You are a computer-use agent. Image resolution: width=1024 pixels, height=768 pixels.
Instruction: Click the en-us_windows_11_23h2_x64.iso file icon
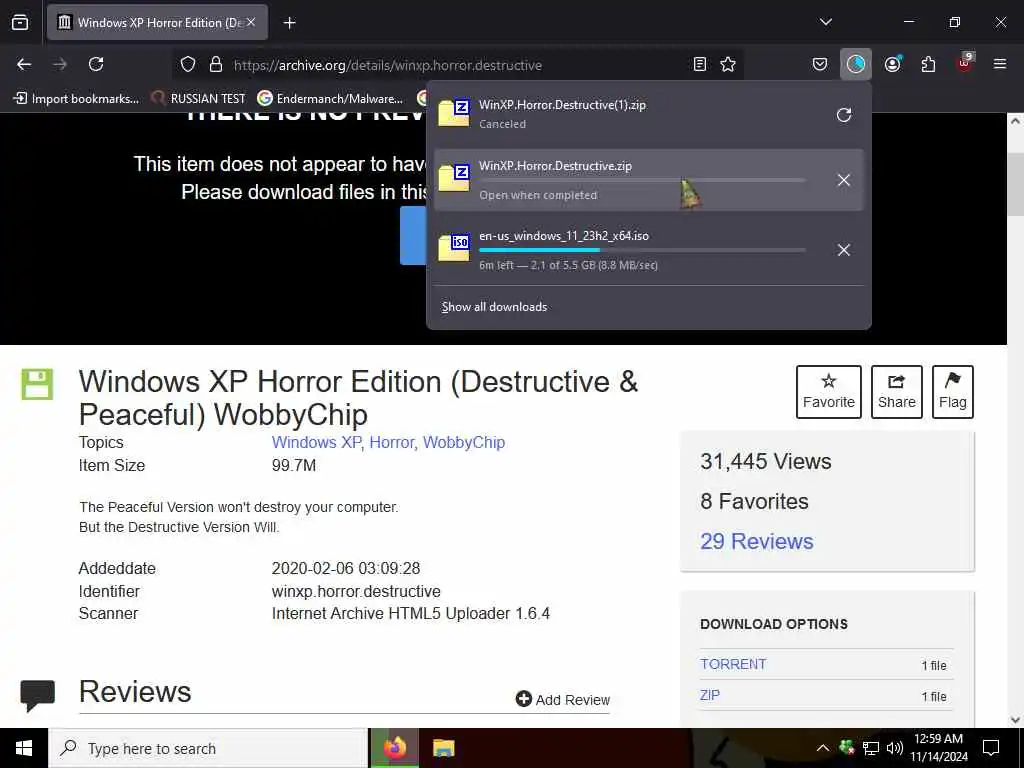(x=454, y=248)
